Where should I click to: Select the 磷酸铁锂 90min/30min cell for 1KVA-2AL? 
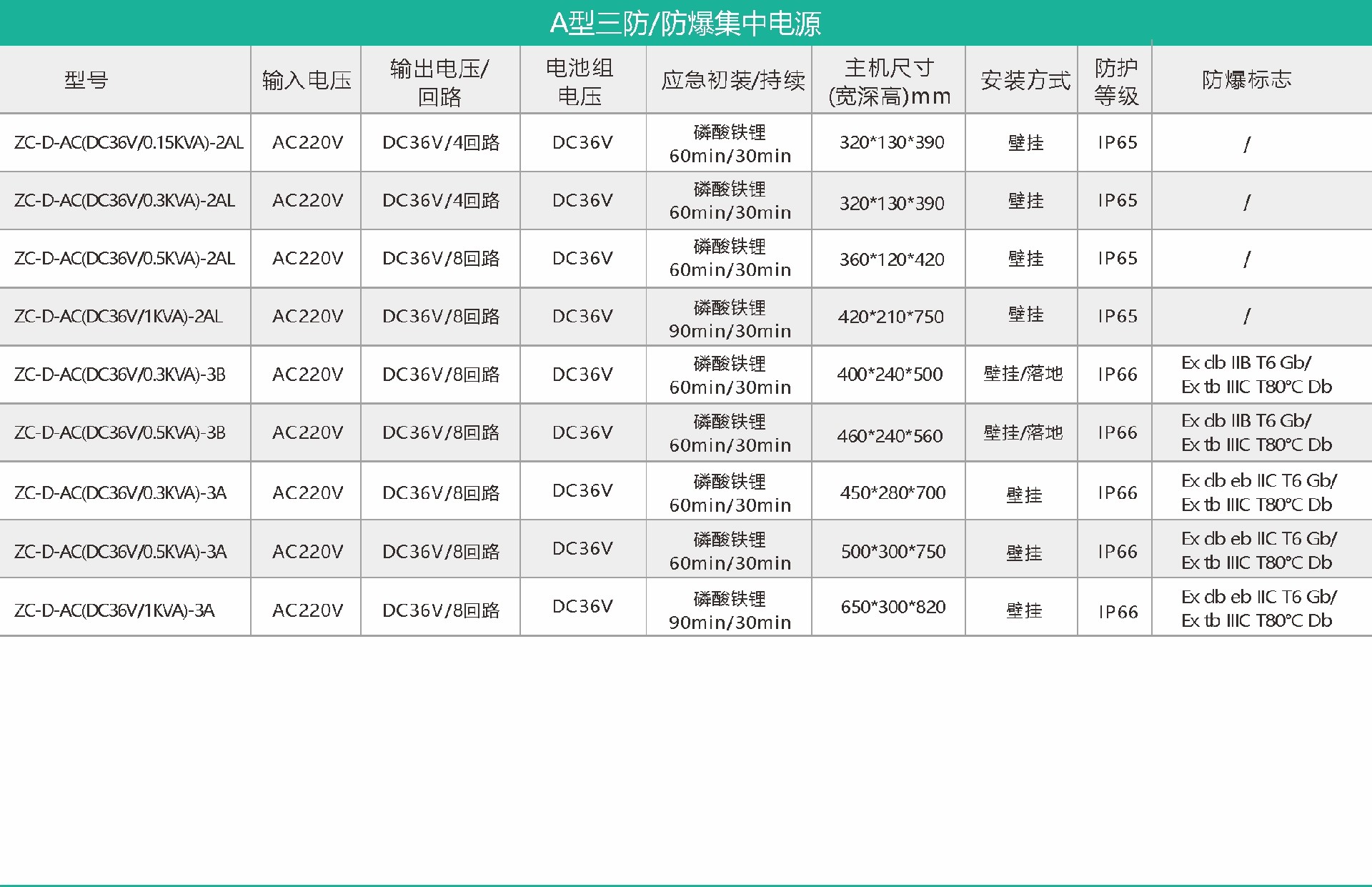729,317
